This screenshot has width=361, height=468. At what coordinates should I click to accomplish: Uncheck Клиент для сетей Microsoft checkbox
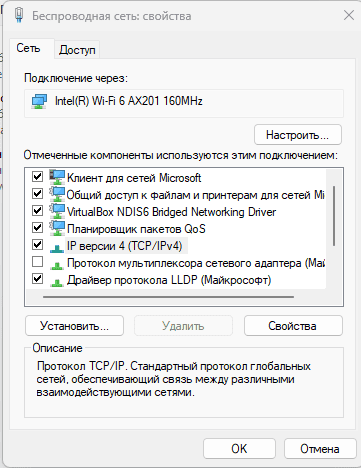[37, 176]
